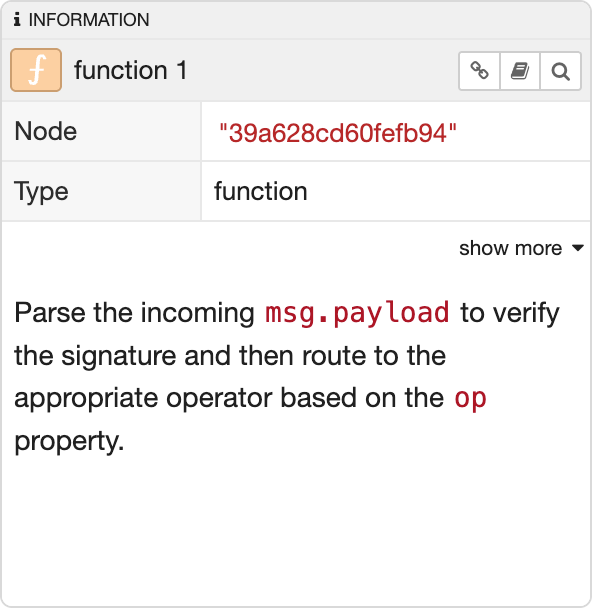Screen dimensions: 592x608
Task: Click the 'function 1' node name
Action: [131, 70]
